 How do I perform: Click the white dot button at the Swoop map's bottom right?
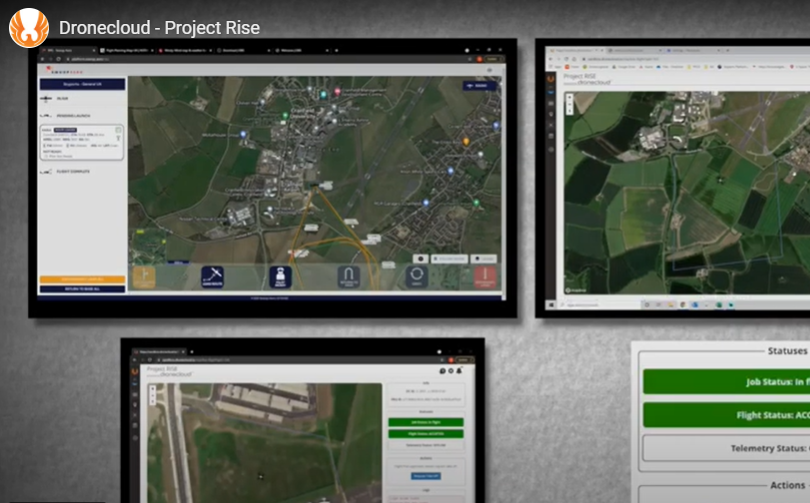pyautogui.click(x=420, y=259)
